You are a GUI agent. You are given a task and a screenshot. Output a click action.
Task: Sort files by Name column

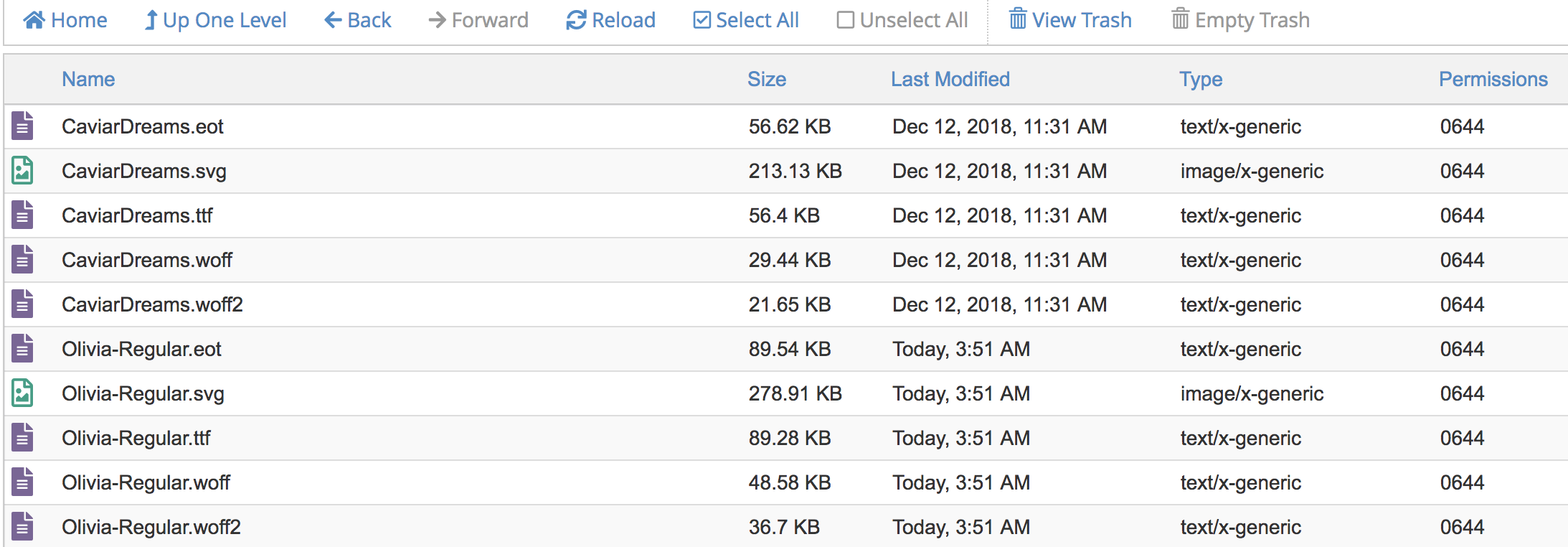(x=88, y=79)
